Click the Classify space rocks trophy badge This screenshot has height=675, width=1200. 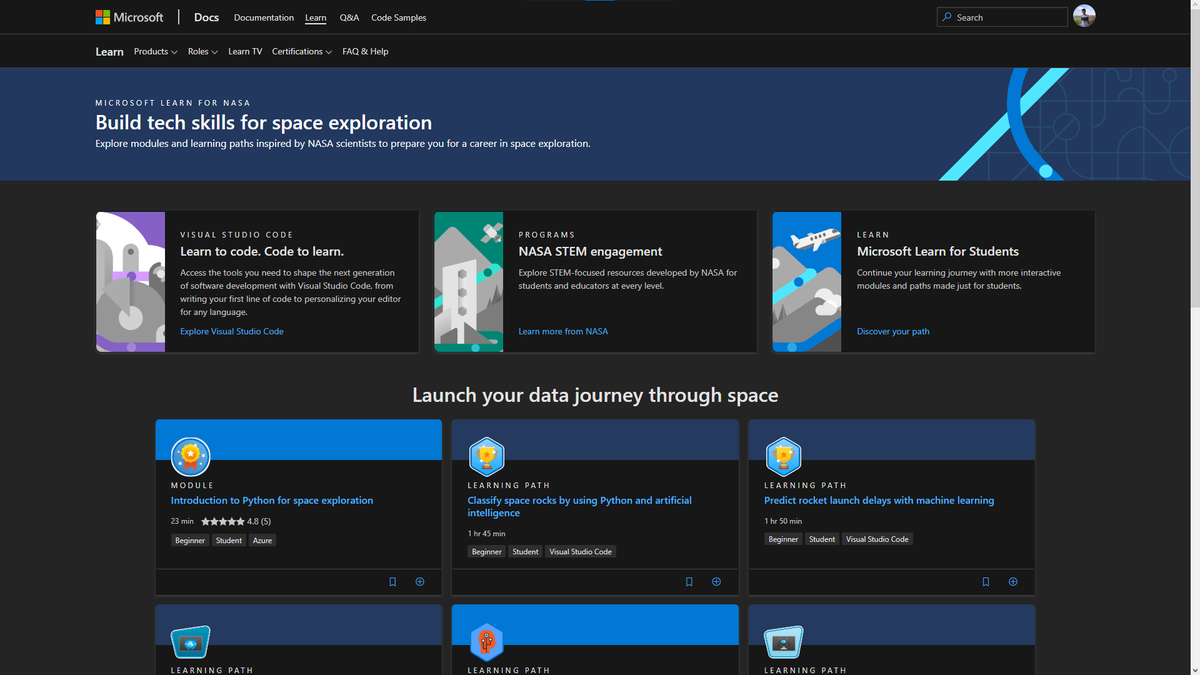486,456
